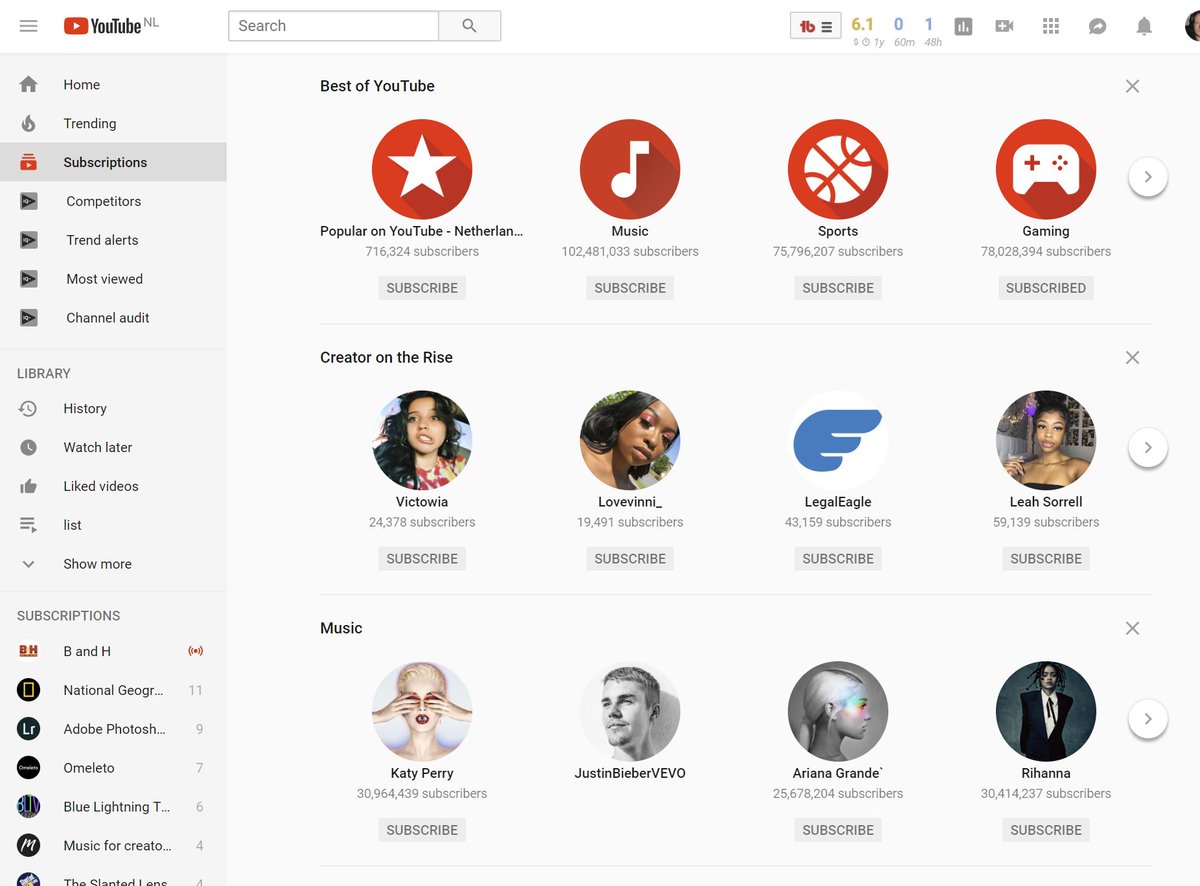Open the YouTube apps grid

(1051, 27)
